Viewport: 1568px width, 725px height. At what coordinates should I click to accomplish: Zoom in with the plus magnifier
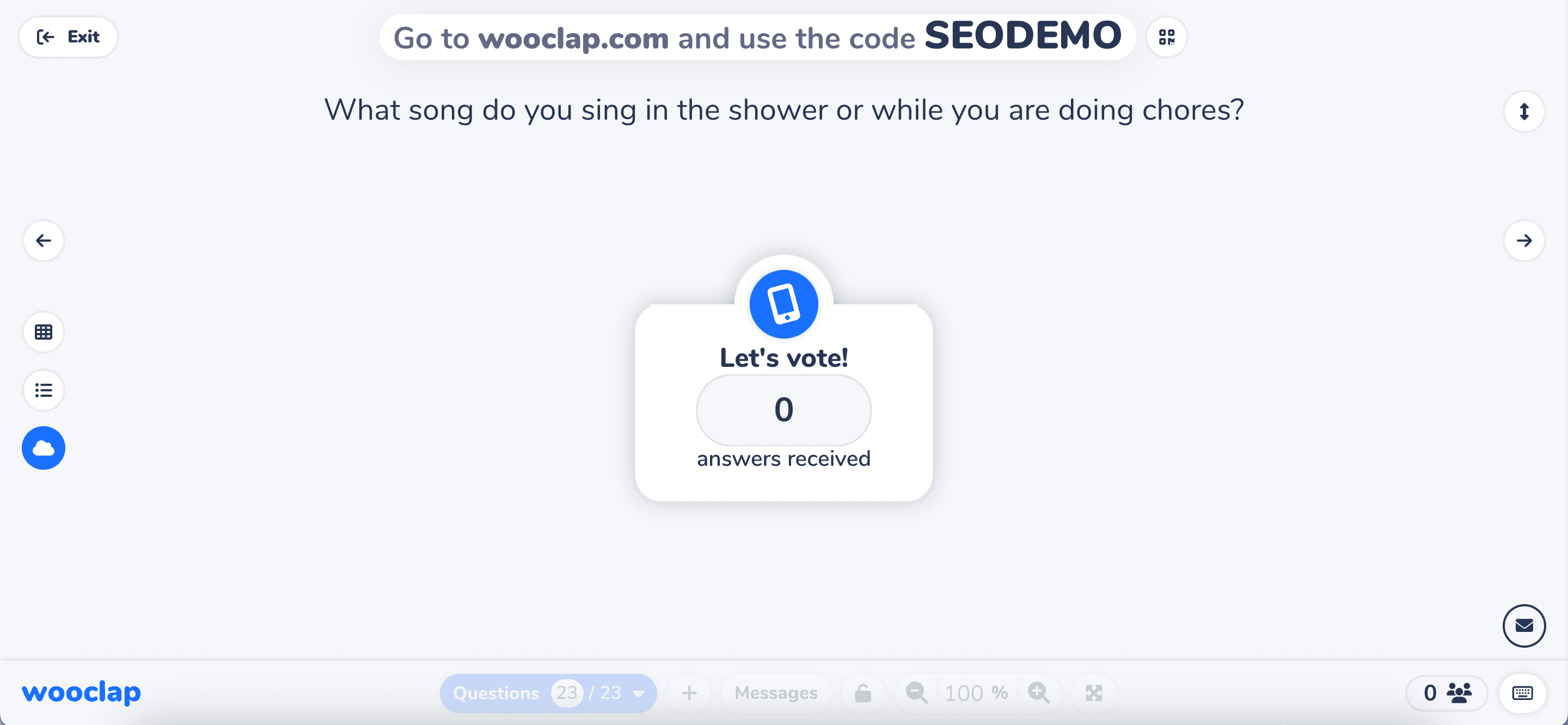[x=1038, y=693]
